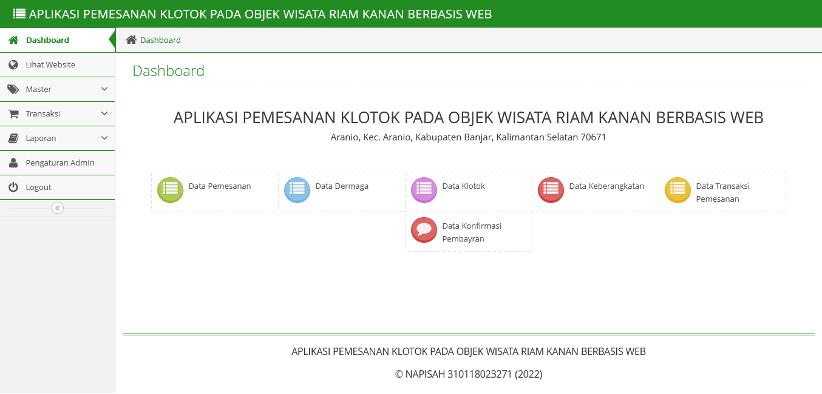This screenshot has width=822, height=394.
Task: Open the Master sidebar menu
Action: point(58,89)
